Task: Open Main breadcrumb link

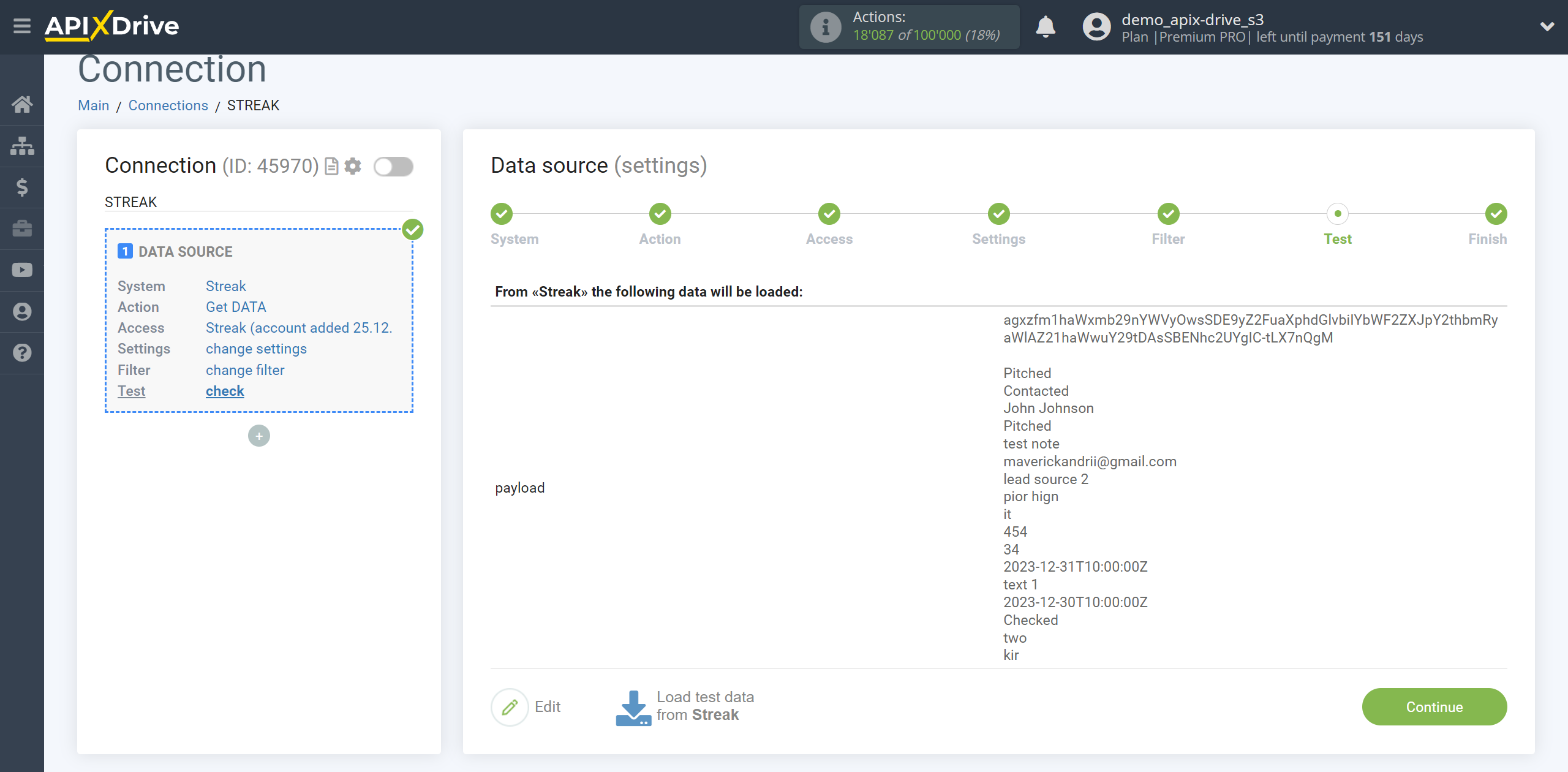Action: coord(94,105)
